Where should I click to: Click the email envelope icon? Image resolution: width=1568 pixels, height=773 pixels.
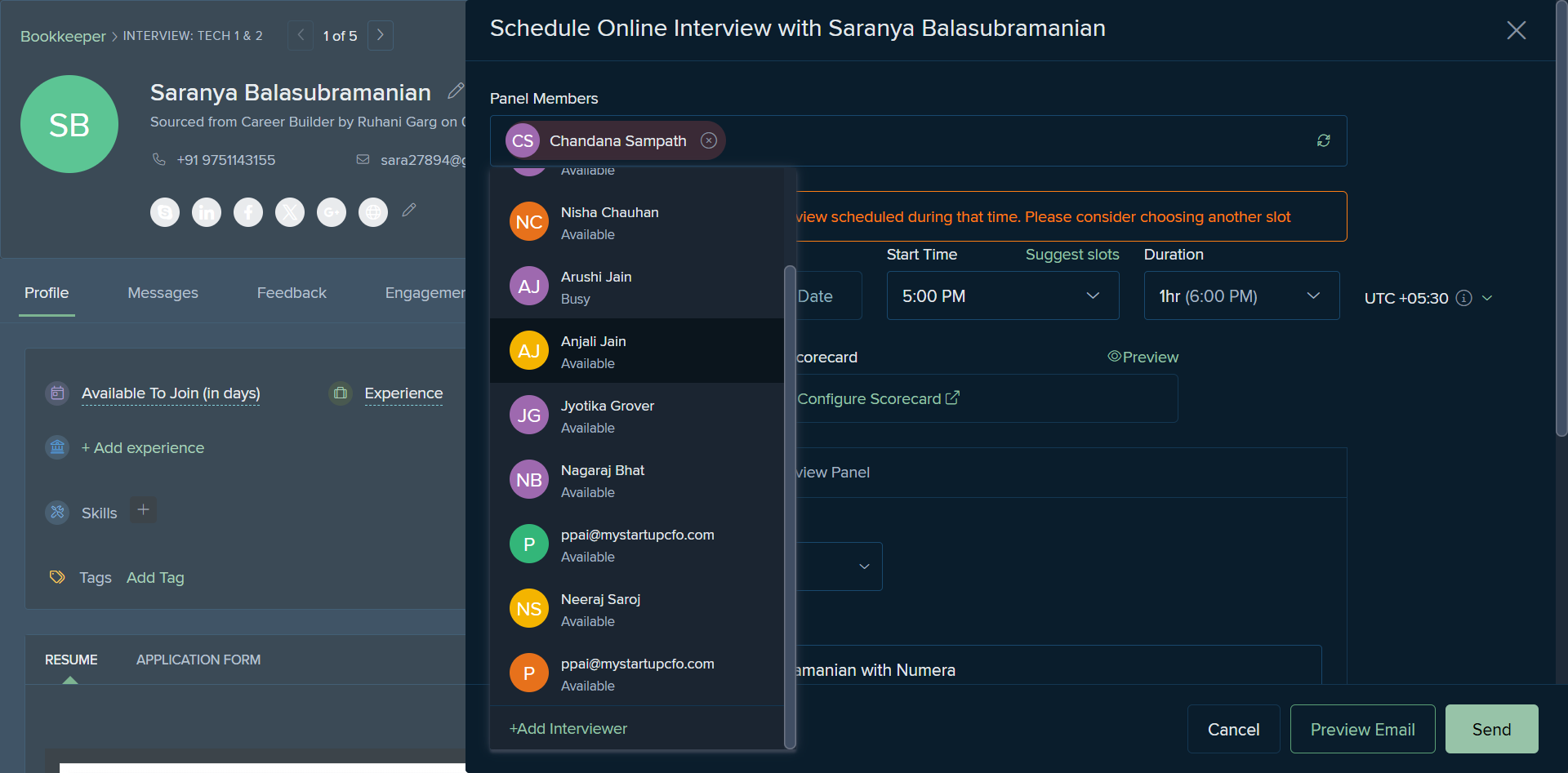(363, 159)
